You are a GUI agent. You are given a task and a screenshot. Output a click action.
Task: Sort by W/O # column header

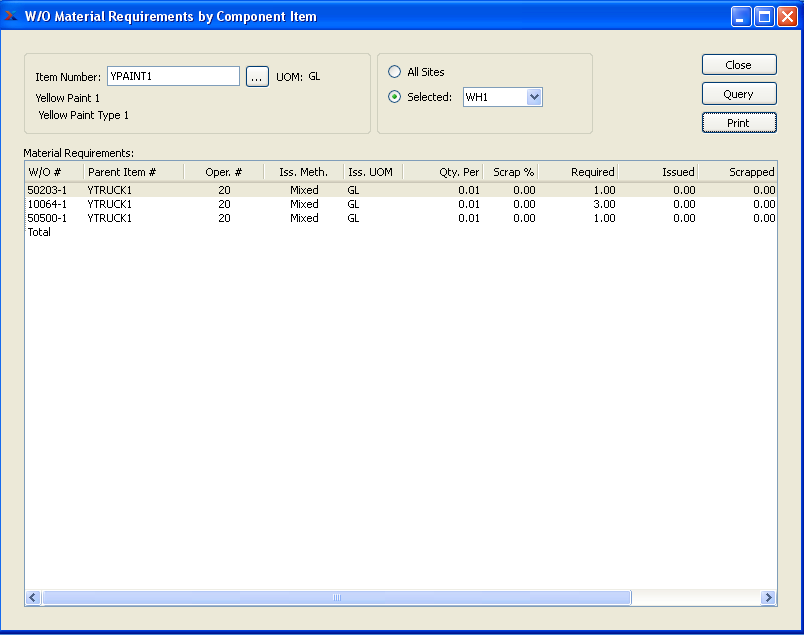coord(53,172)
